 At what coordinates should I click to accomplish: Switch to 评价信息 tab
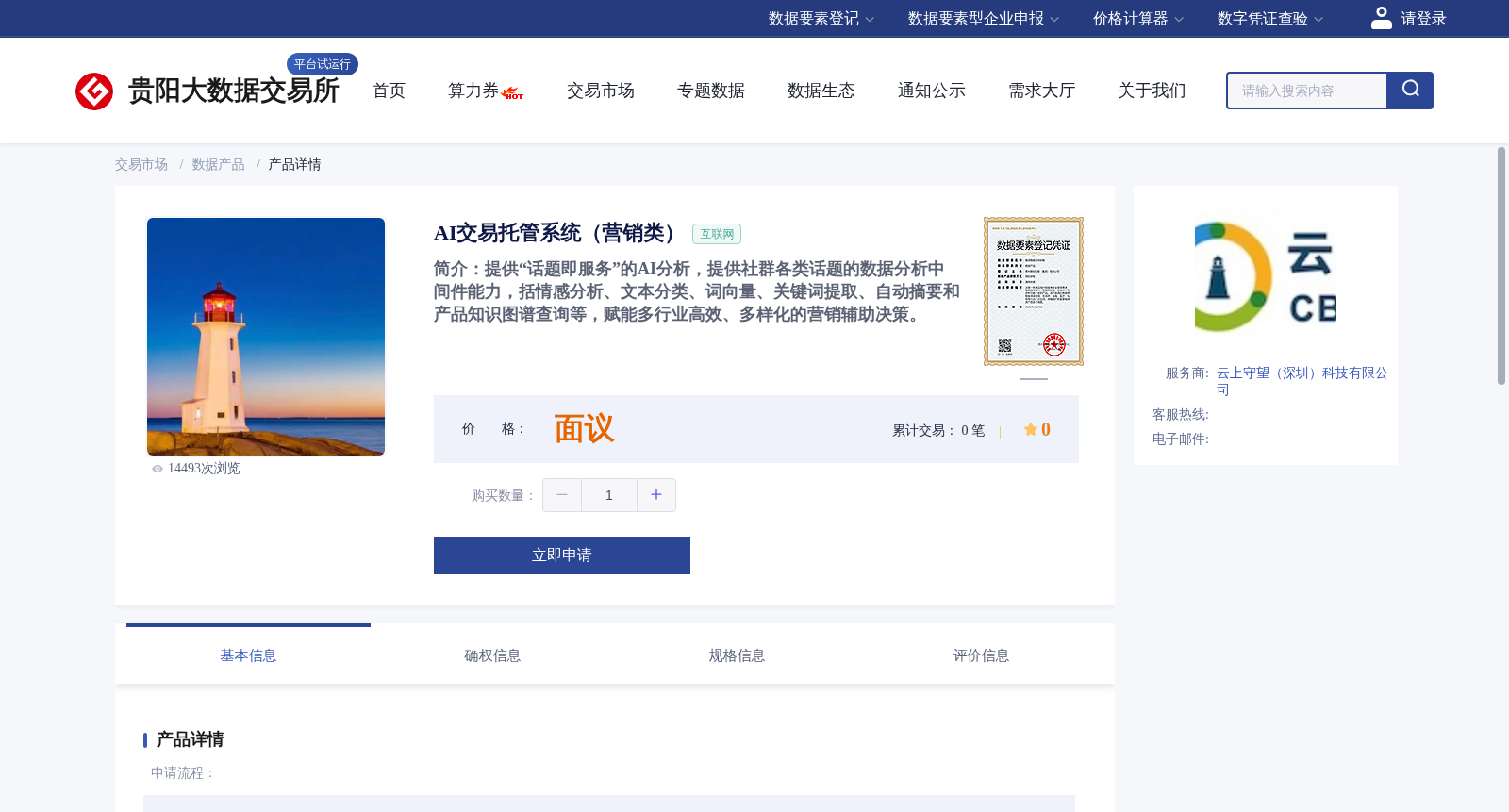coord(981,655)
